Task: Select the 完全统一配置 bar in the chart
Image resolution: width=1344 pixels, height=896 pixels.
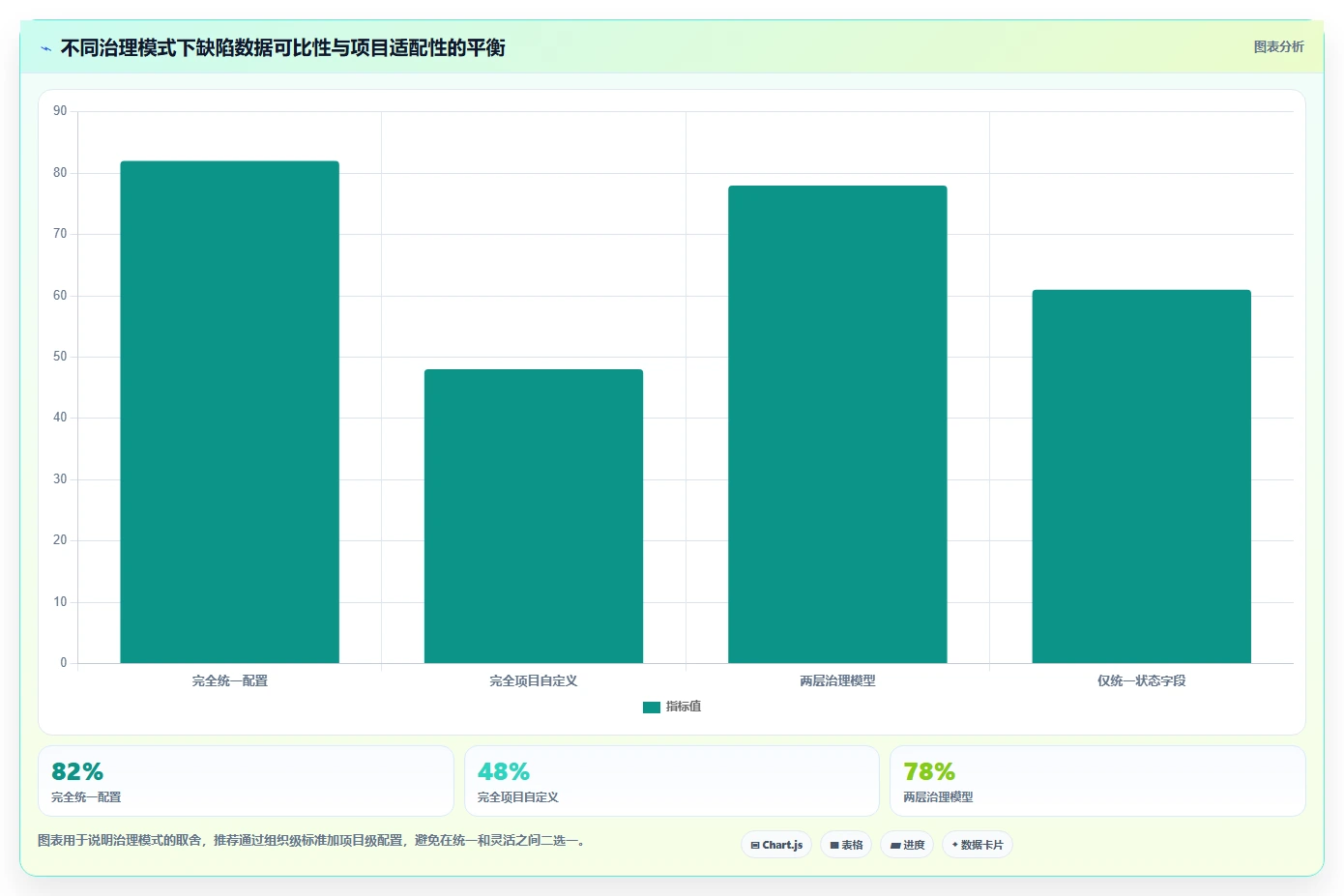Action: [230, 412]
